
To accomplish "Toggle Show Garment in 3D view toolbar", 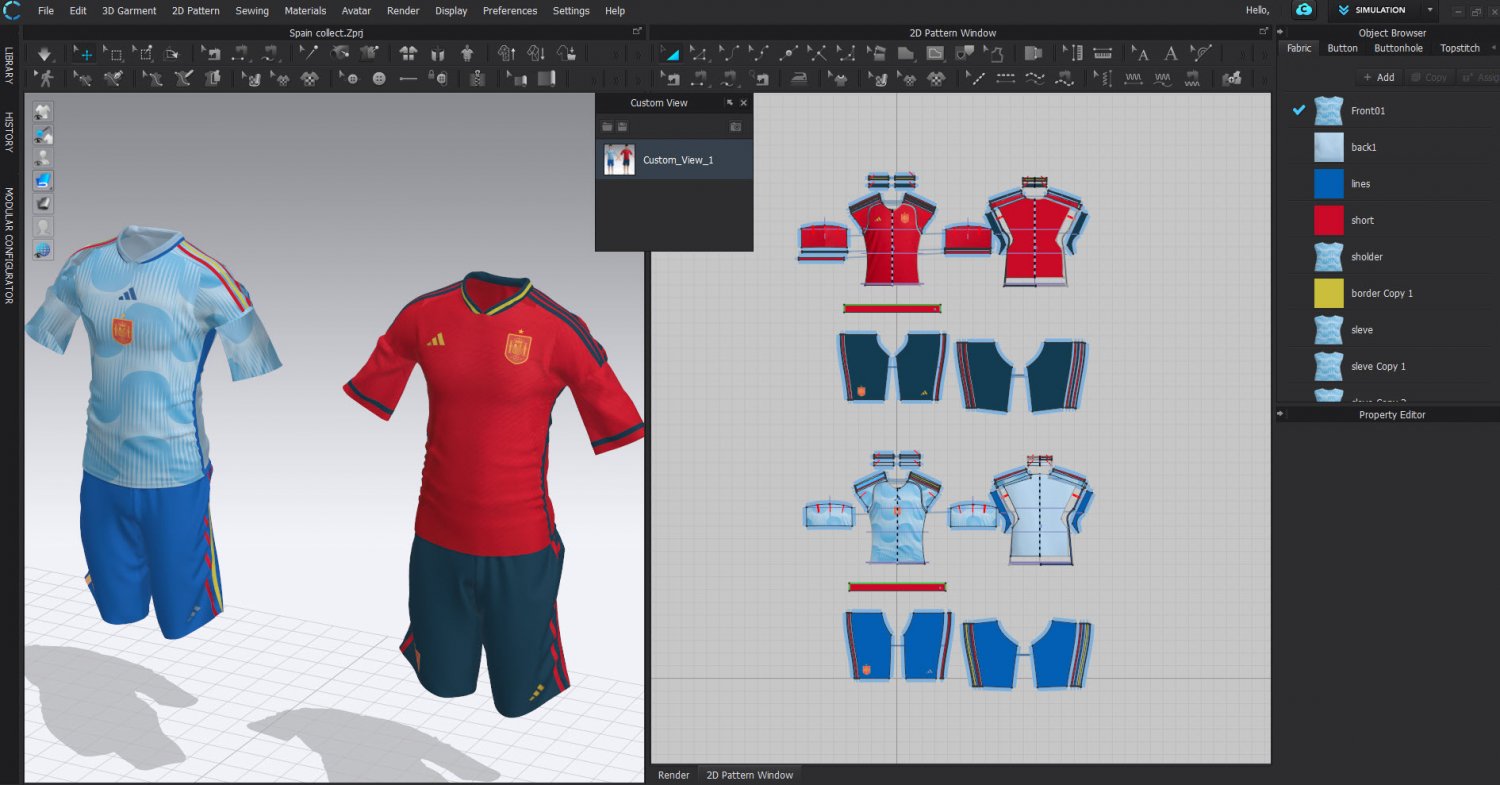I will point(43,112).
